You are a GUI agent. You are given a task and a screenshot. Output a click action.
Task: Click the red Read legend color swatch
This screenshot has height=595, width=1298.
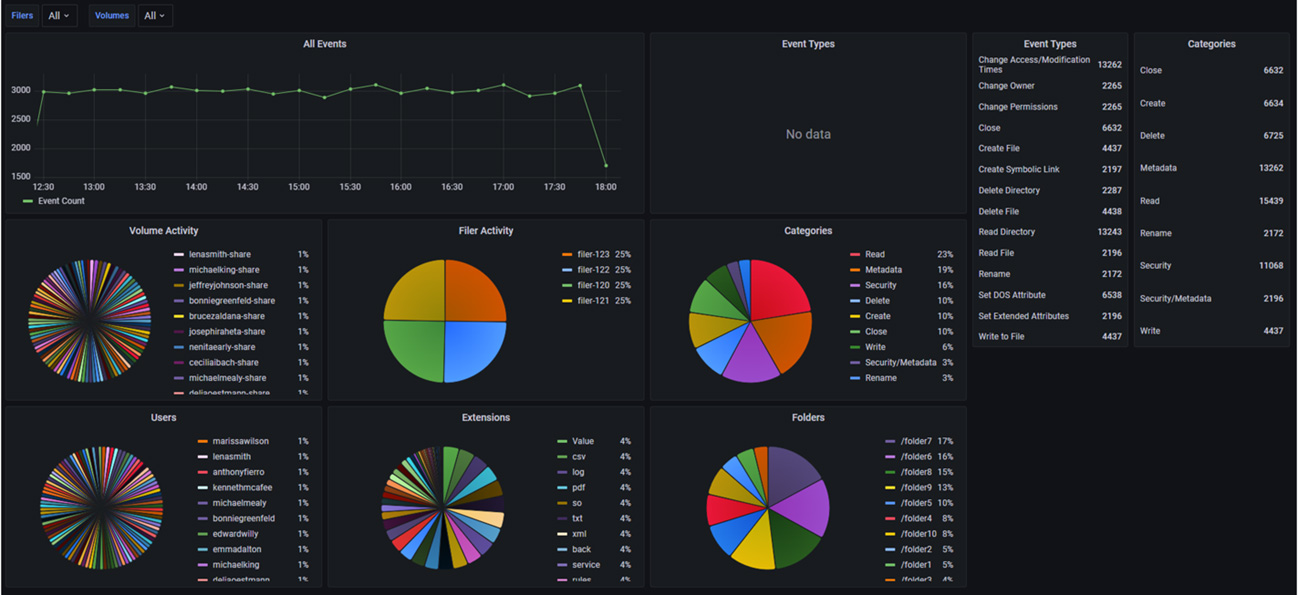click(x=855, y=254)
